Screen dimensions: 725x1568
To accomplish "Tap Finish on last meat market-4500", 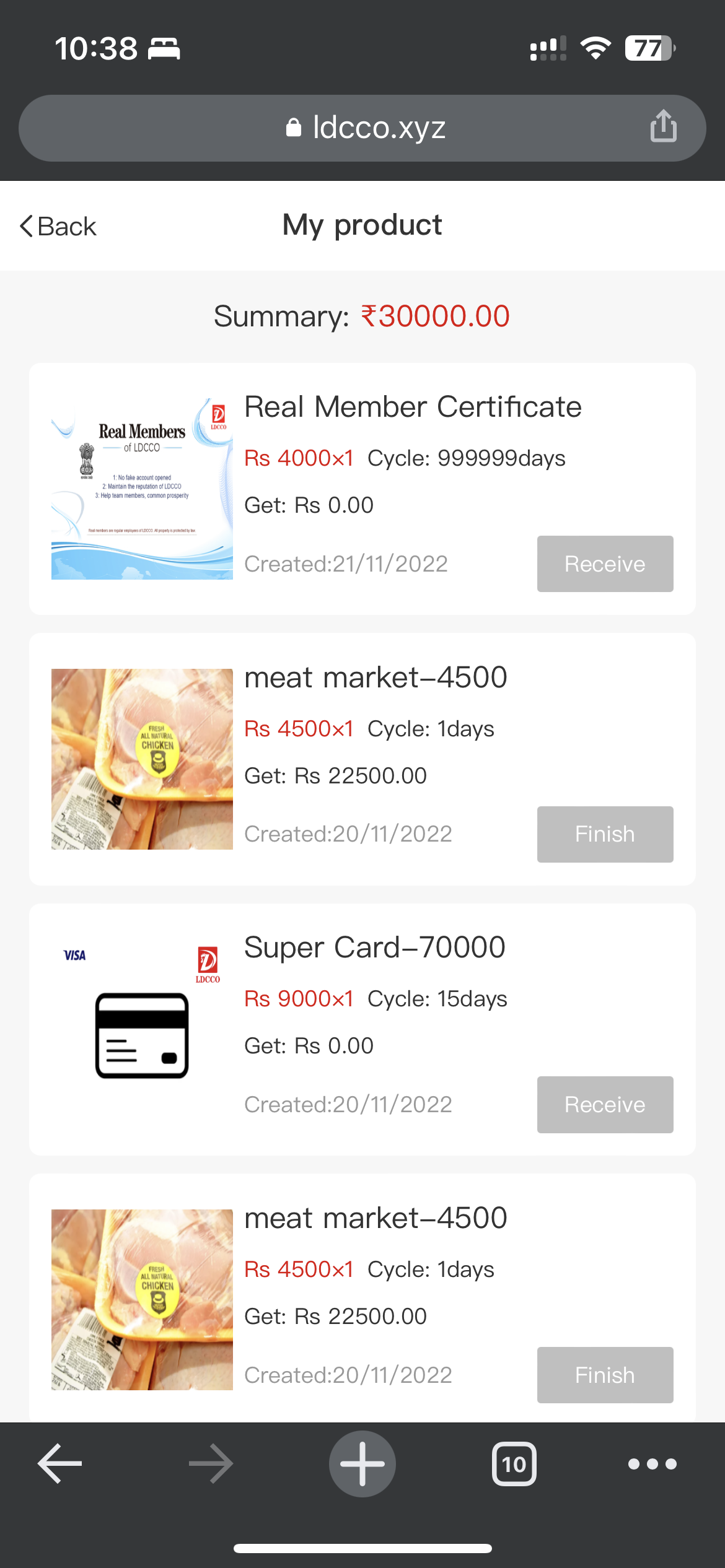I will 605,1375.
